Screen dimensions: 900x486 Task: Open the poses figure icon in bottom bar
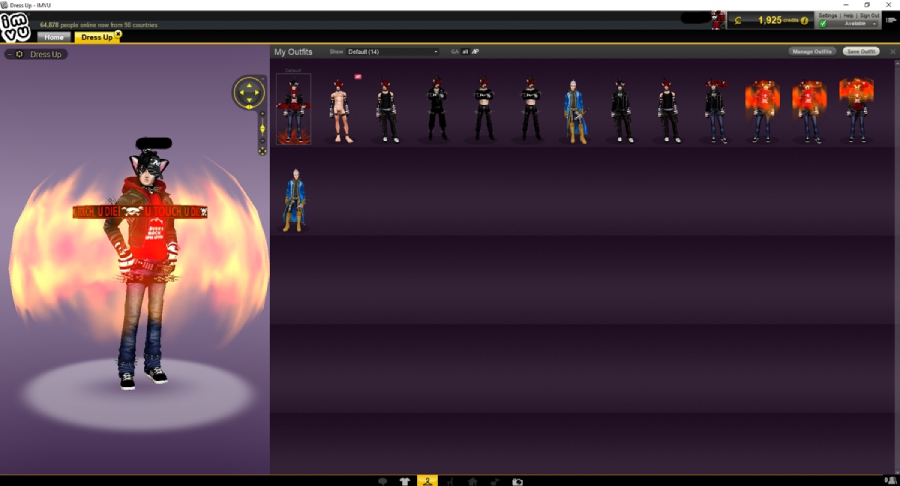[450, 481]
